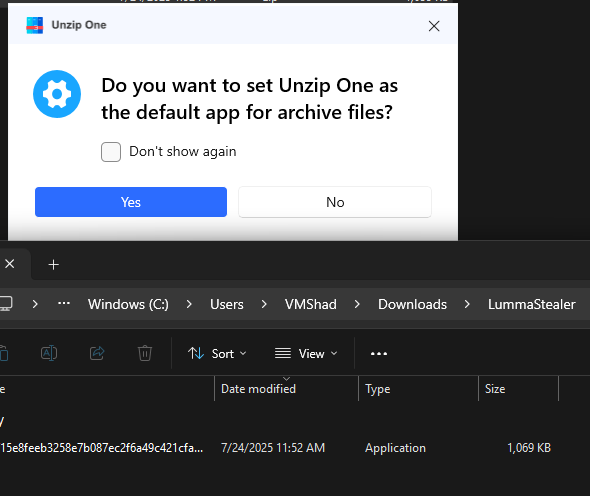Enable the Don't show again checkbox
The height and width of the screenshot is (496, 590).
pos(111,152)
